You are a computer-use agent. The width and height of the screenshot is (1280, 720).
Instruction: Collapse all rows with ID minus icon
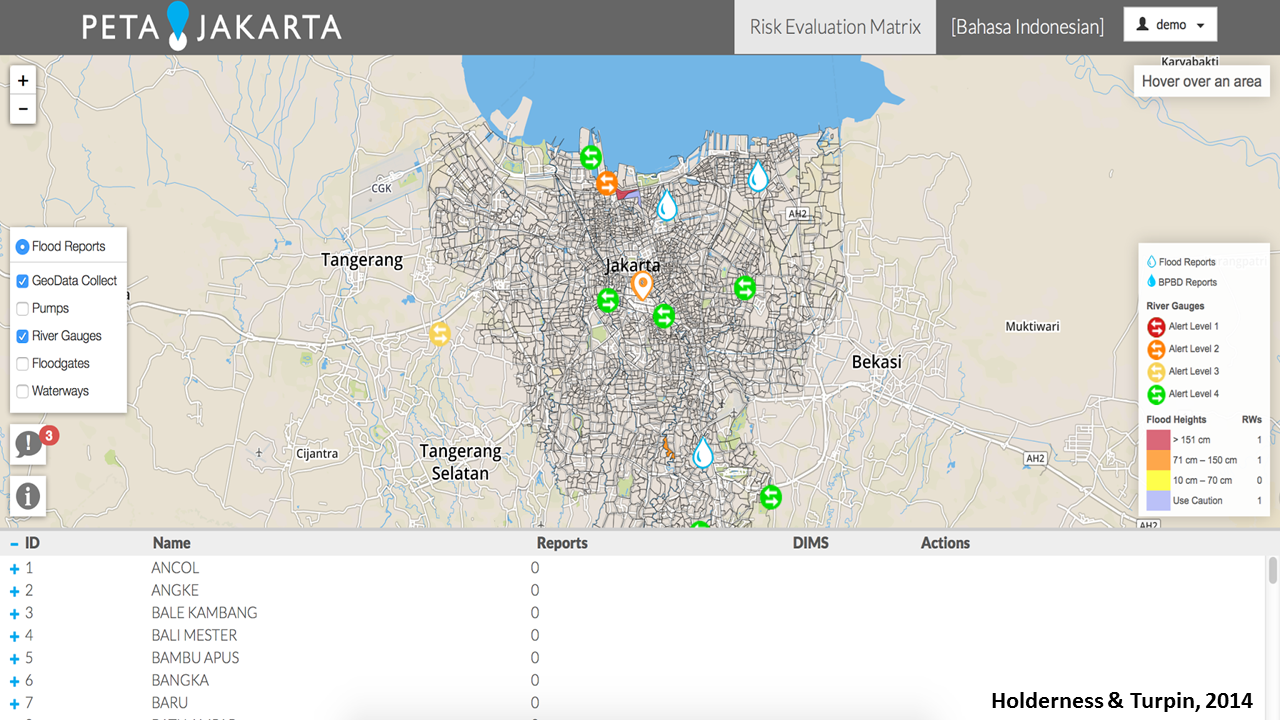click(14, 544)
